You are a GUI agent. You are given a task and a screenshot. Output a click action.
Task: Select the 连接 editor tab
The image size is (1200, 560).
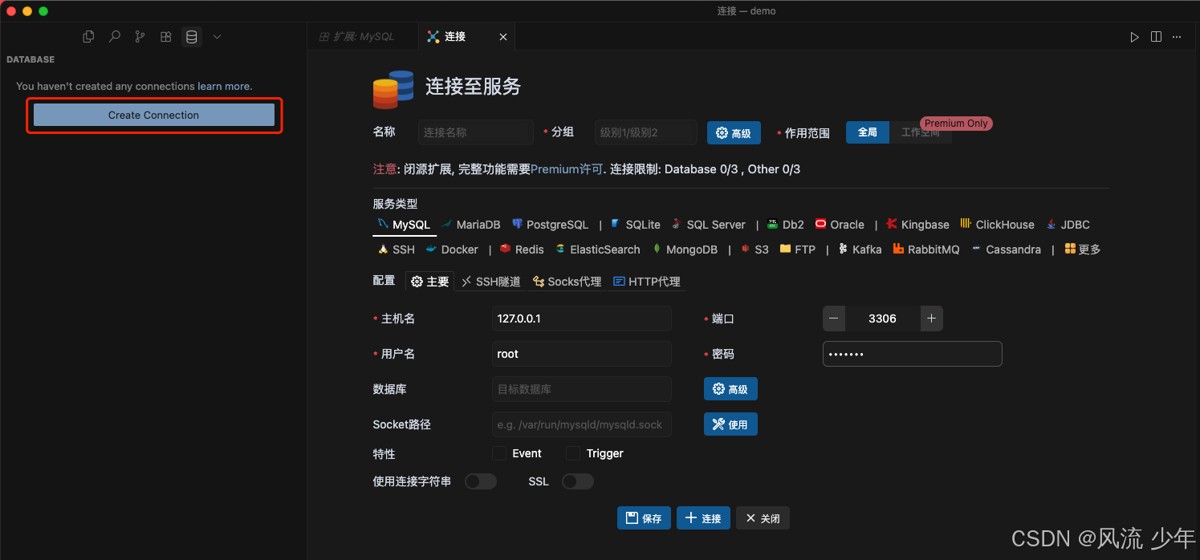pos(455,36)
